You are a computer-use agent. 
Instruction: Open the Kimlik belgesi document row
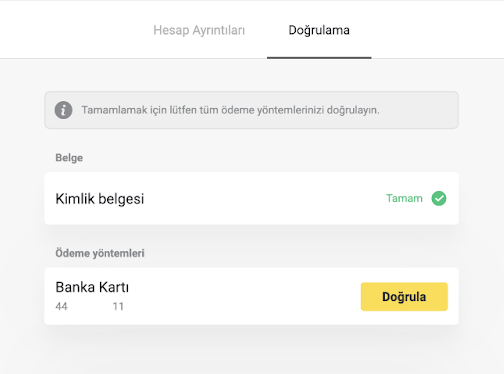point(251,198)
